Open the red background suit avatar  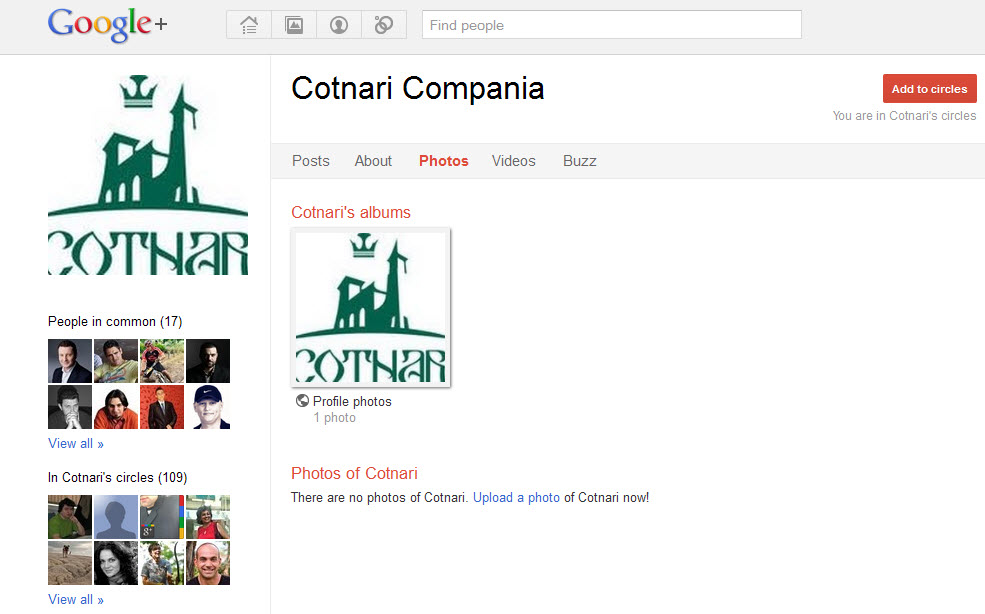[162, 407]
